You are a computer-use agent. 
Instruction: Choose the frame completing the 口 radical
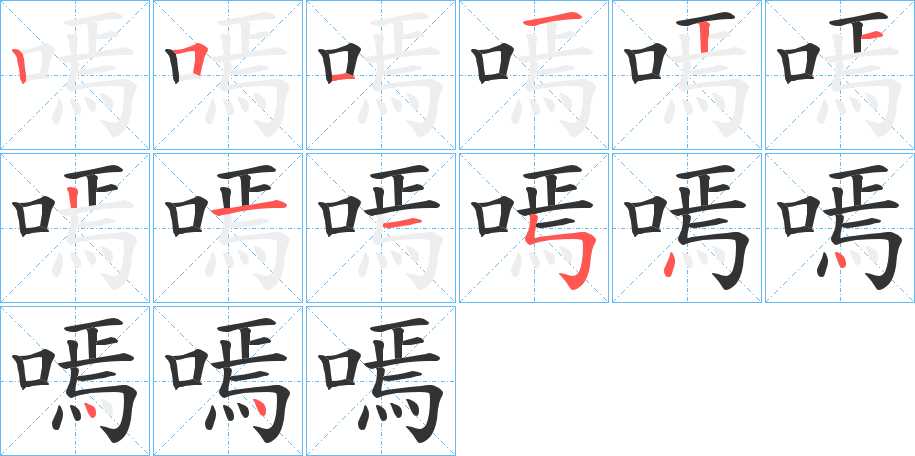[x=381, y=75]
